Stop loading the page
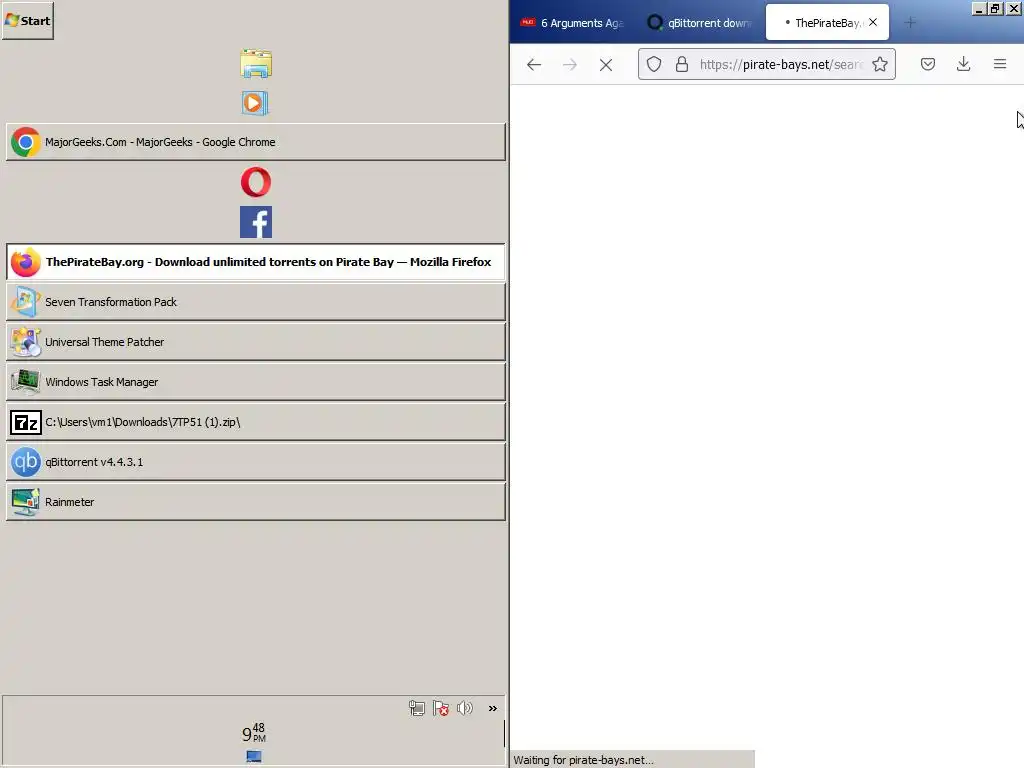 [605, 64]
